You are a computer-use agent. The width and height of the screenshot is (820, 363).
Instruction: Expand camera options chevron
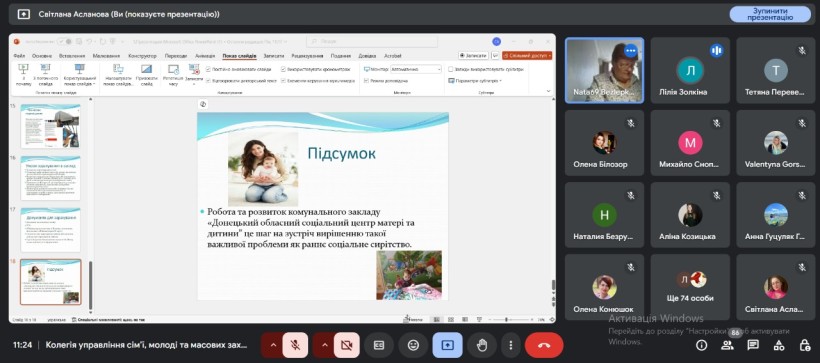click(x=324, y=345)
